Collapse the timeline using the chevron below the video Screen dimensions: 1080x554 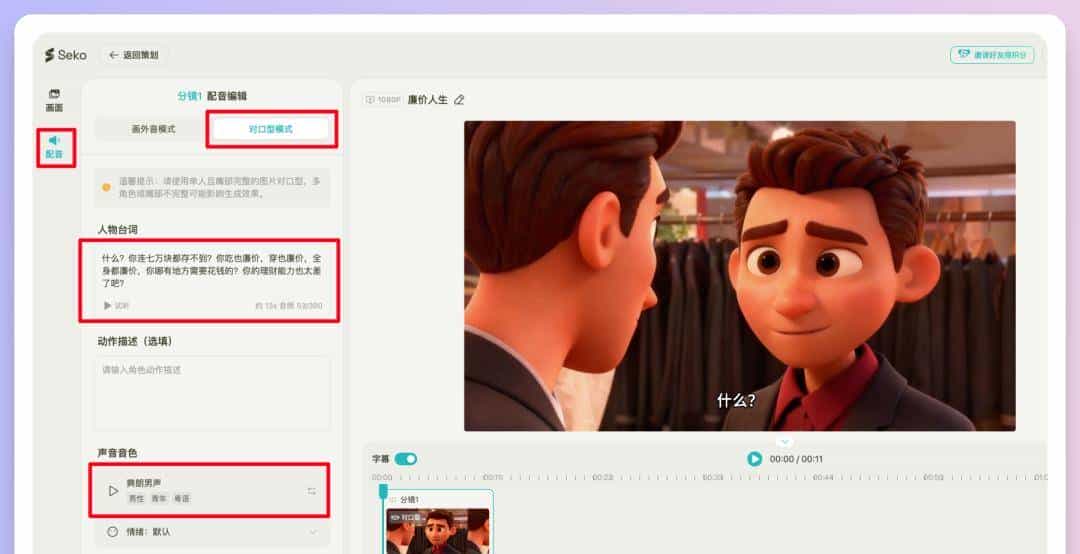tap(785, 441)
